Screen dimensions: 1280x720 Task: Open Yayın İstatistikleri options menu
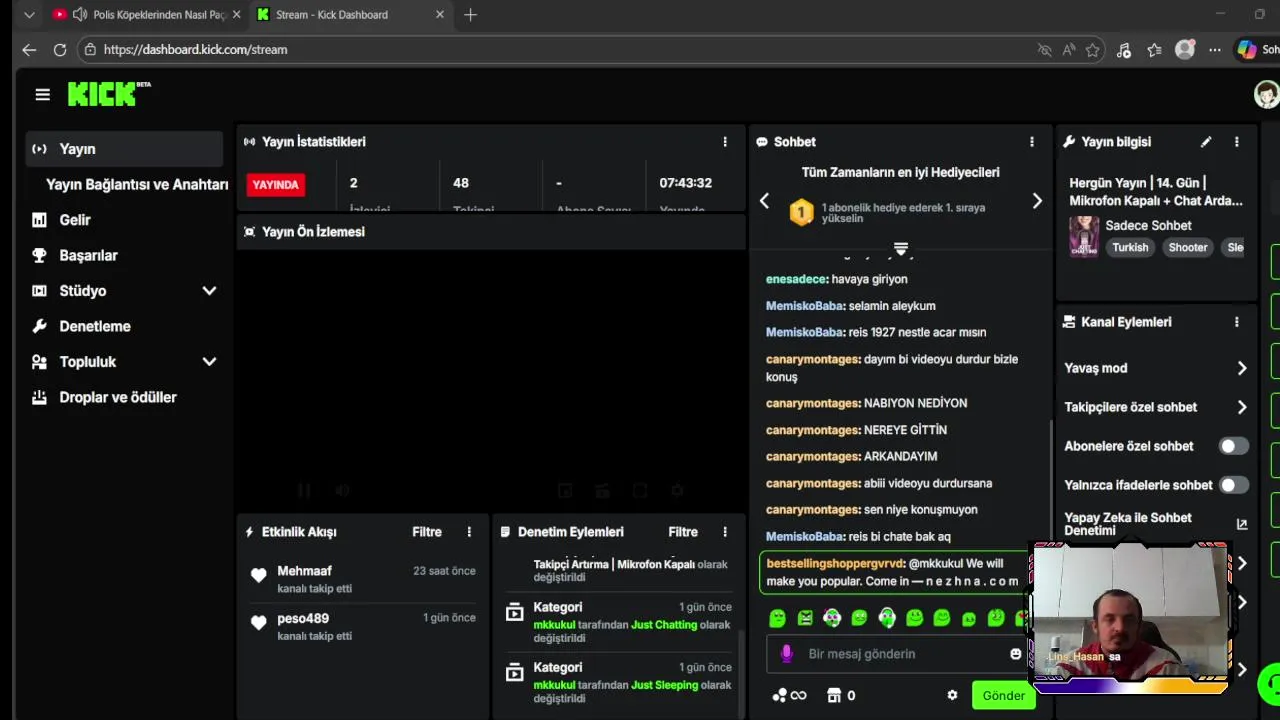[725, 142]
